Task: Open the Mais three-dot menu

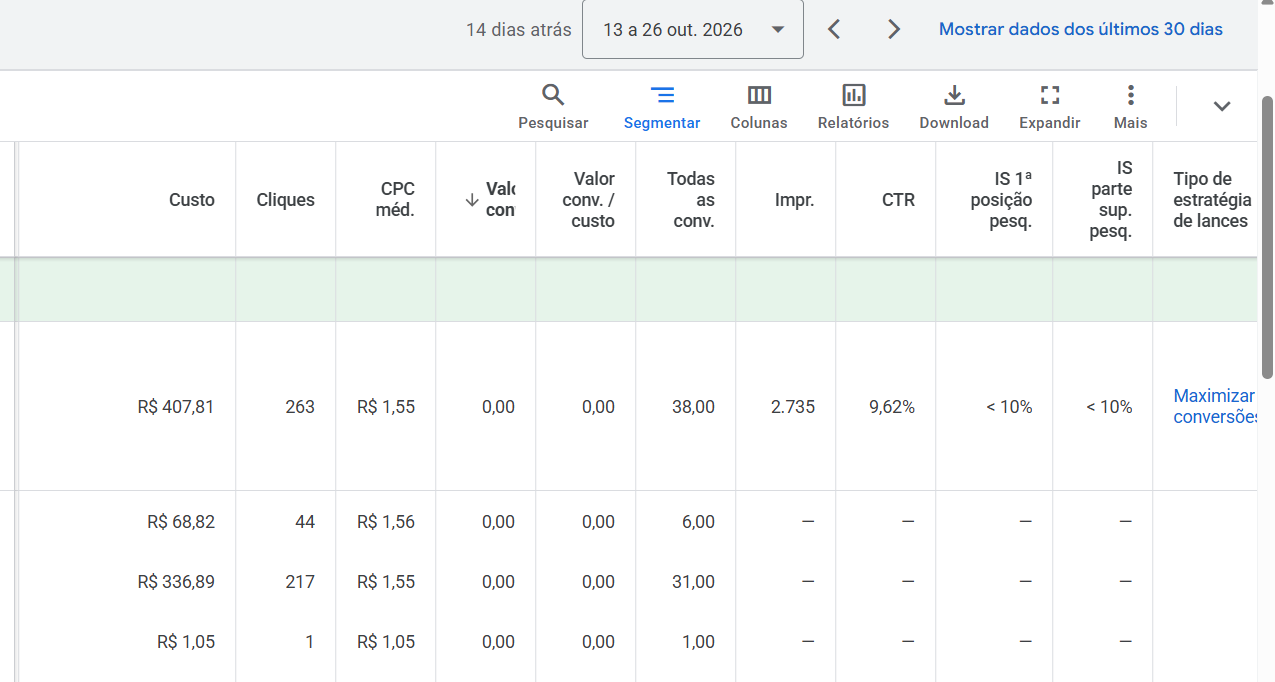Action: [1131, 107]
